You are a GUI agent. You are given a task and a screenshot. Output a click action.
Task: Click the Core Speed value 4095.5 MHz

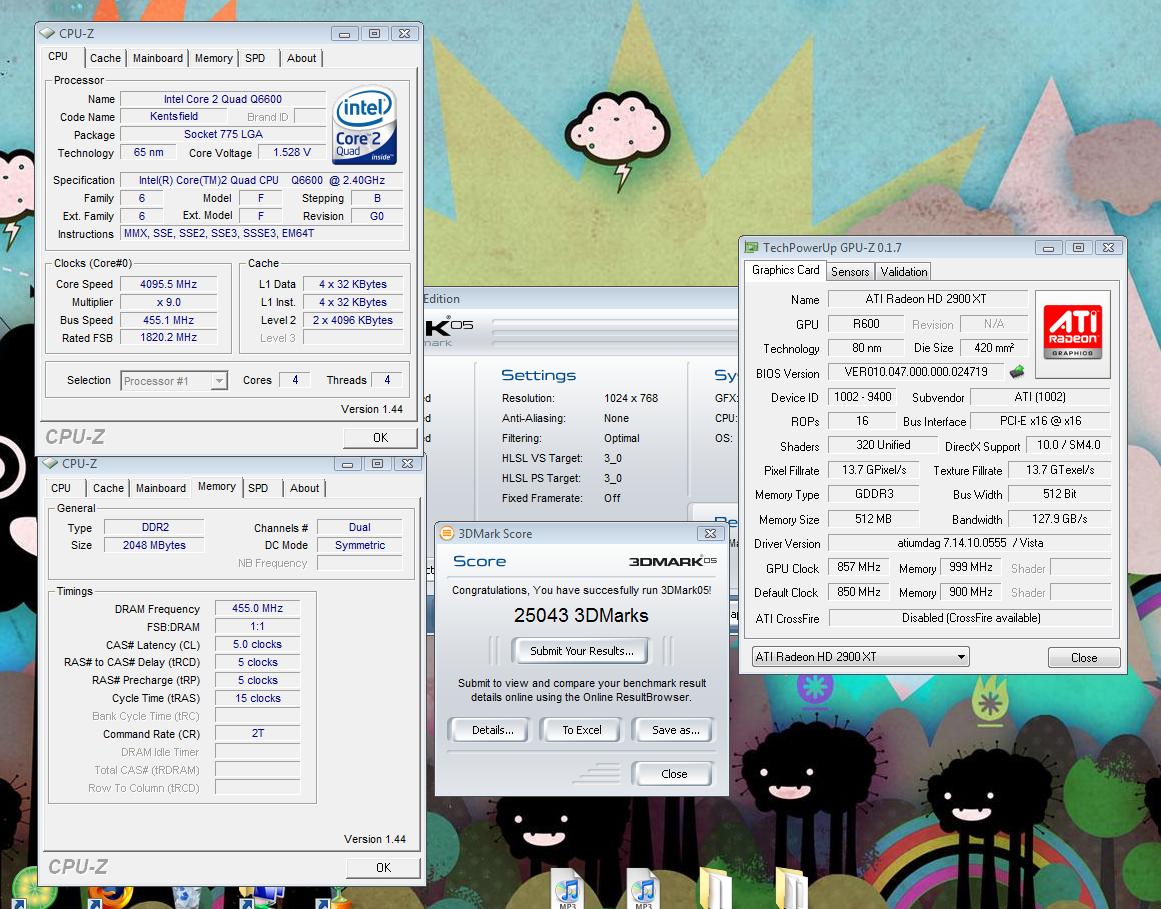coord(169,284)
